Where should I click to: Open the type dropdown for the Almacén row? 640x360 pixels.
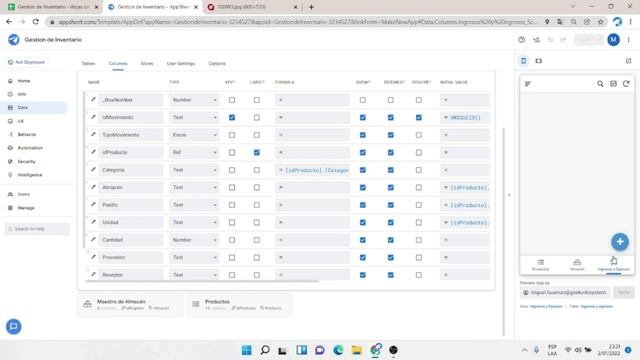pyautogui.click(x=194, y=187)
